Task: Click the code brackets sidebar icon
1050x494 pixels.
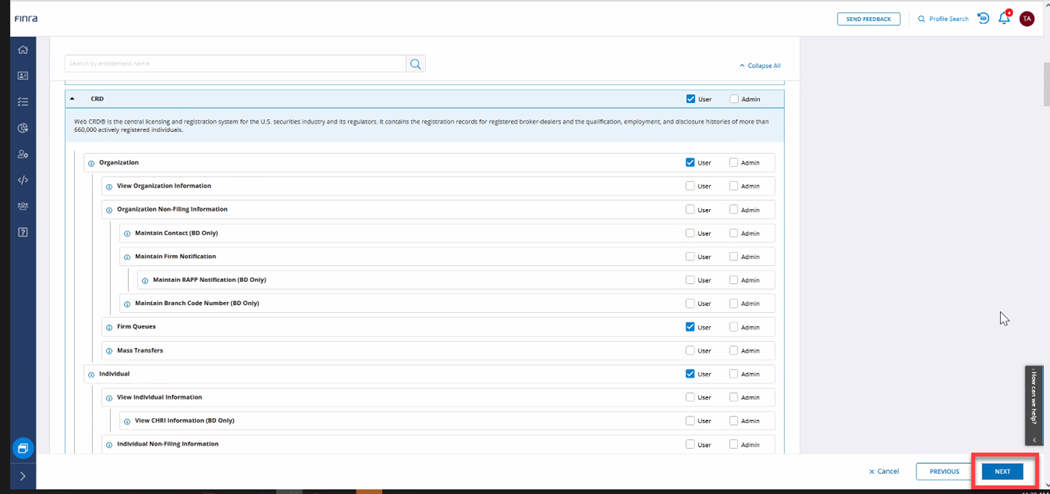Action: (23, 180)
